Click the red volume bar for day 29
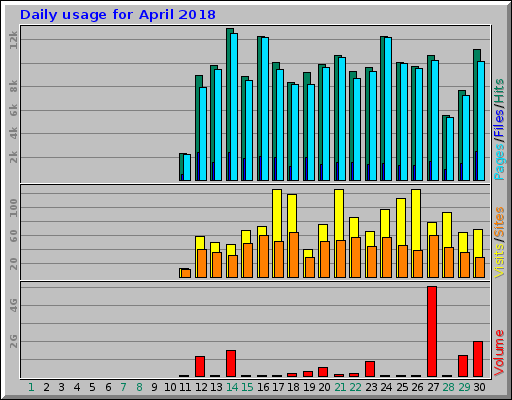Image resolution: width=512 pixels, height=400 pixels. tap(463, 366)
